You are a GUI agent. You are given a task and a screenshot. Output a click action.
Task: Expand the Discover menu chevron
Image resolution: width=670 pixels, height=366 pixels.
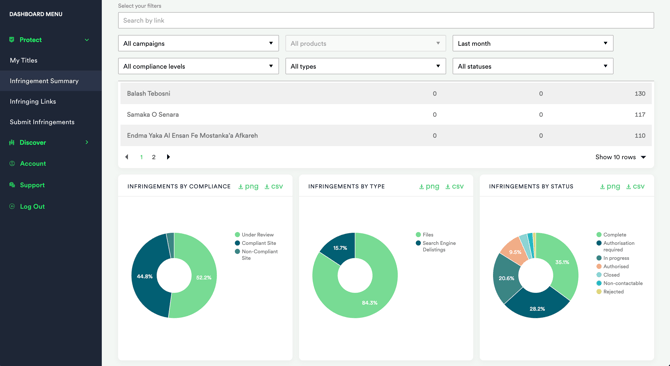87,142
